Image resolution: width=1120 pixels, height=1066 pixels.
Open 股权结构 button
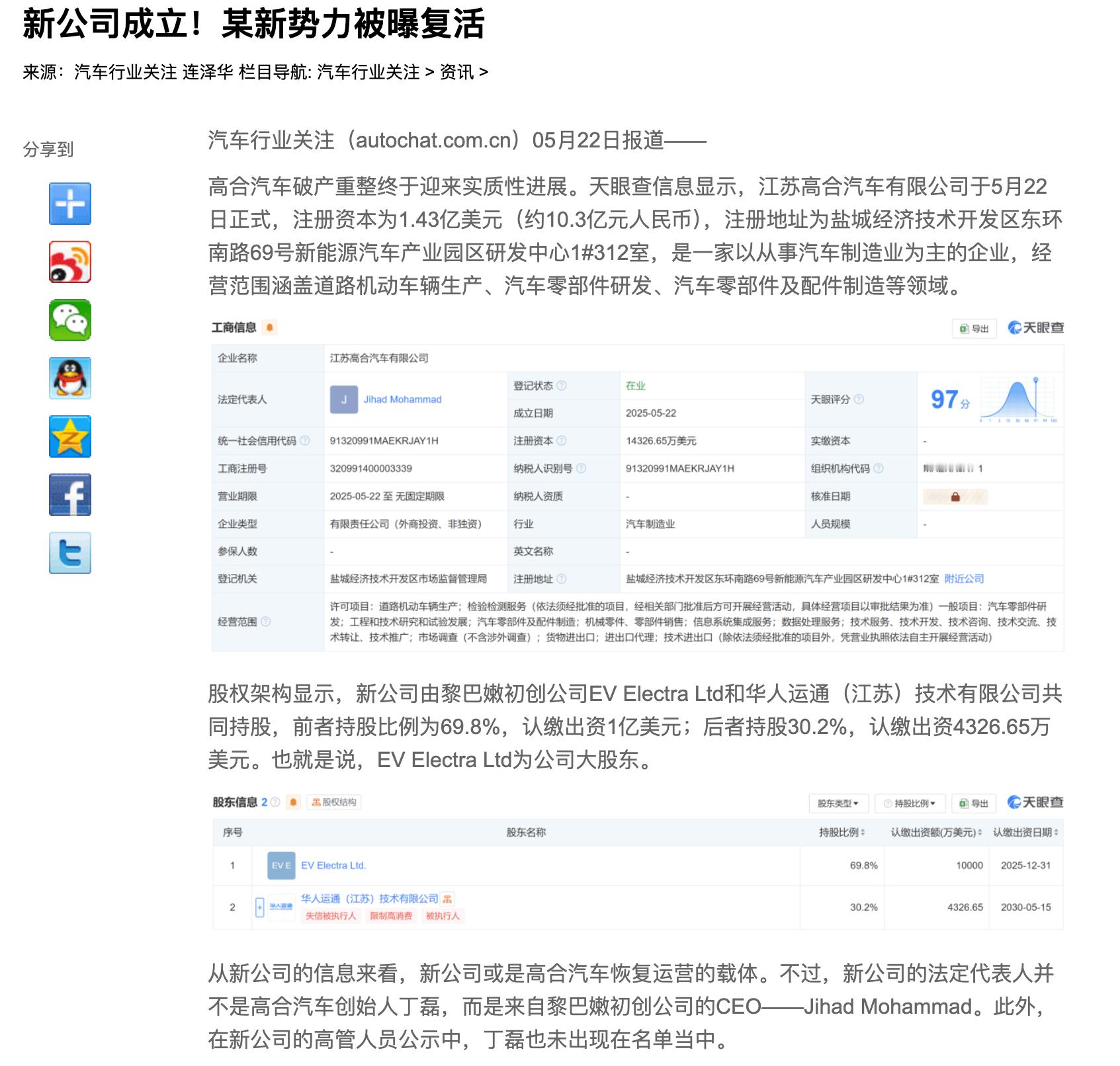click(x=334, y=802)
